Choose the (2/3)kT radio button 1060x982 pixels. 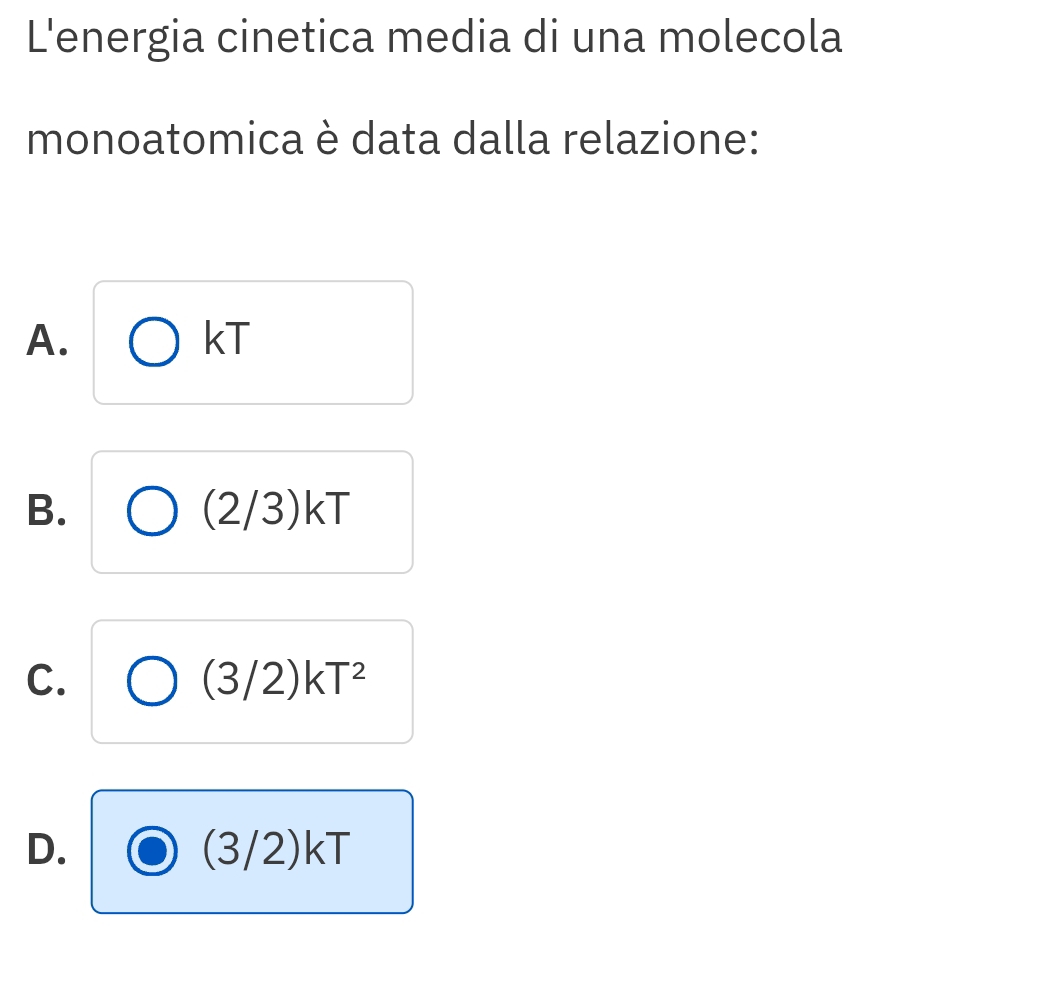pos(154,512)
